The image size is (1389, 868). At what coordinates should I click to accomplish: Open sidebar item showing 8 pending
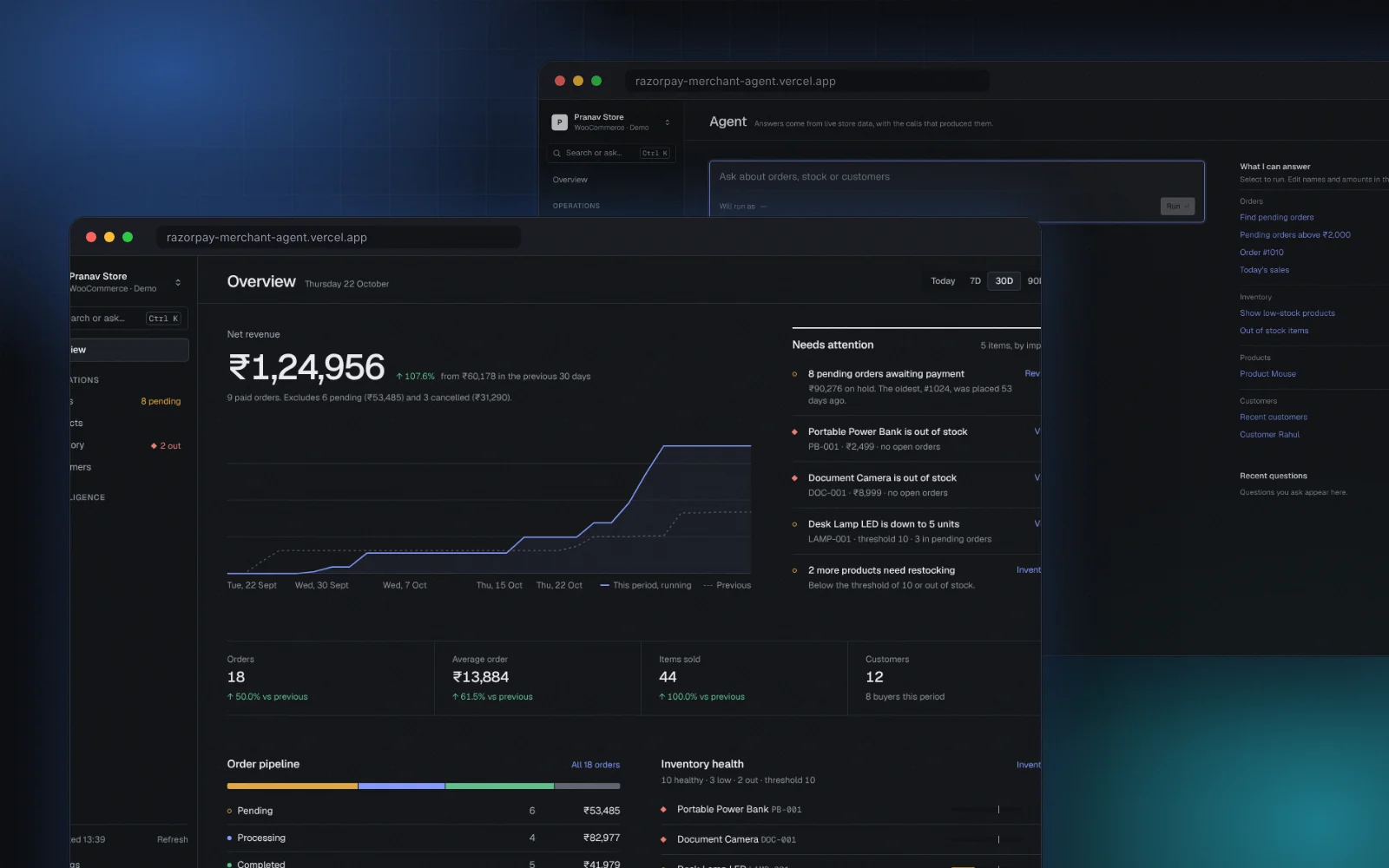(x=128, y=401)
